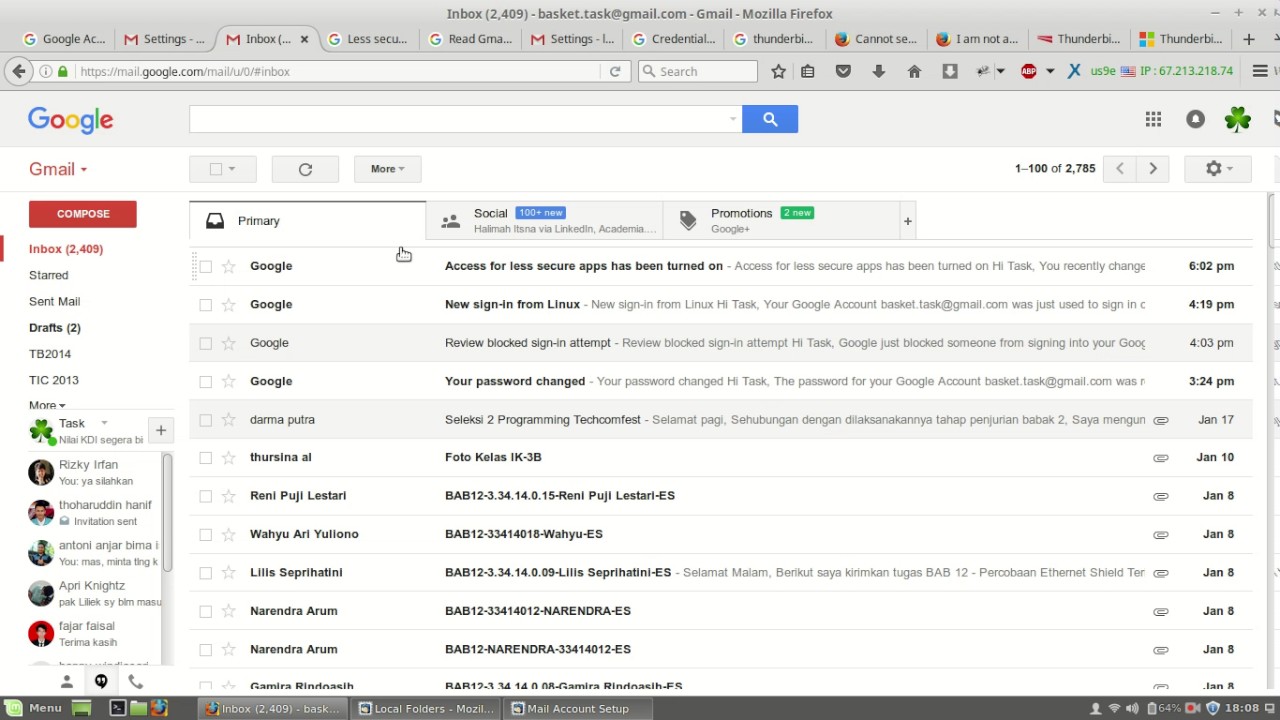
Task: Tick the checkbox for Reni Puji Lestari email
Action: point(206,496)
